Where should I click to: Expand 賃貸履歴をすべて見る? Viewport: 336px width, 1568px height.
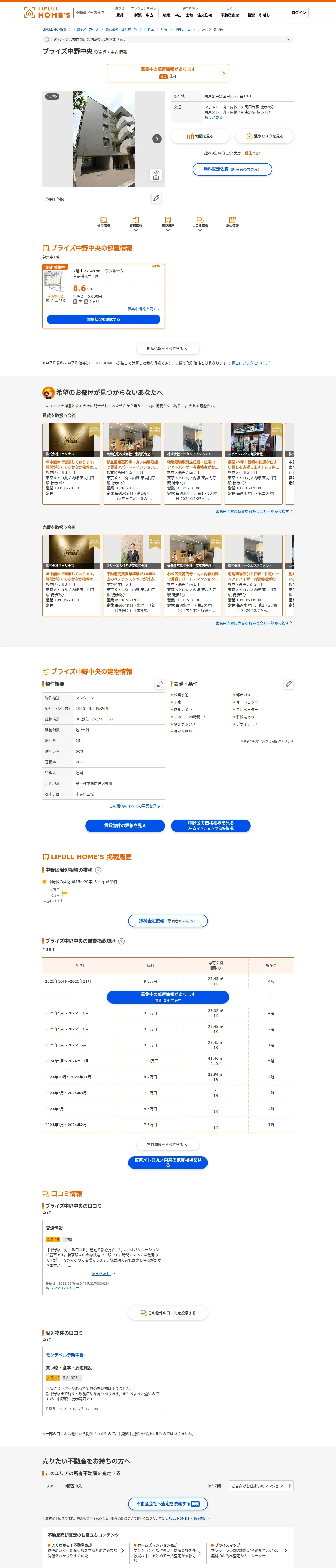tap(168, 1145)
